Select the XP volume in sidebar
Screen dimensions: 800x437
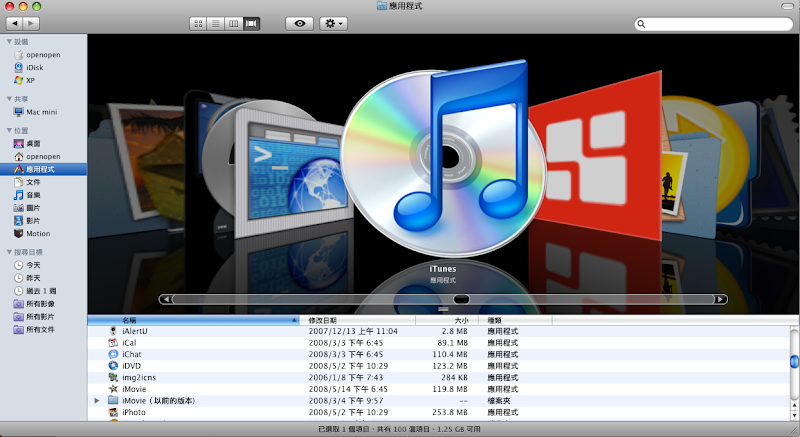[31, 80]
